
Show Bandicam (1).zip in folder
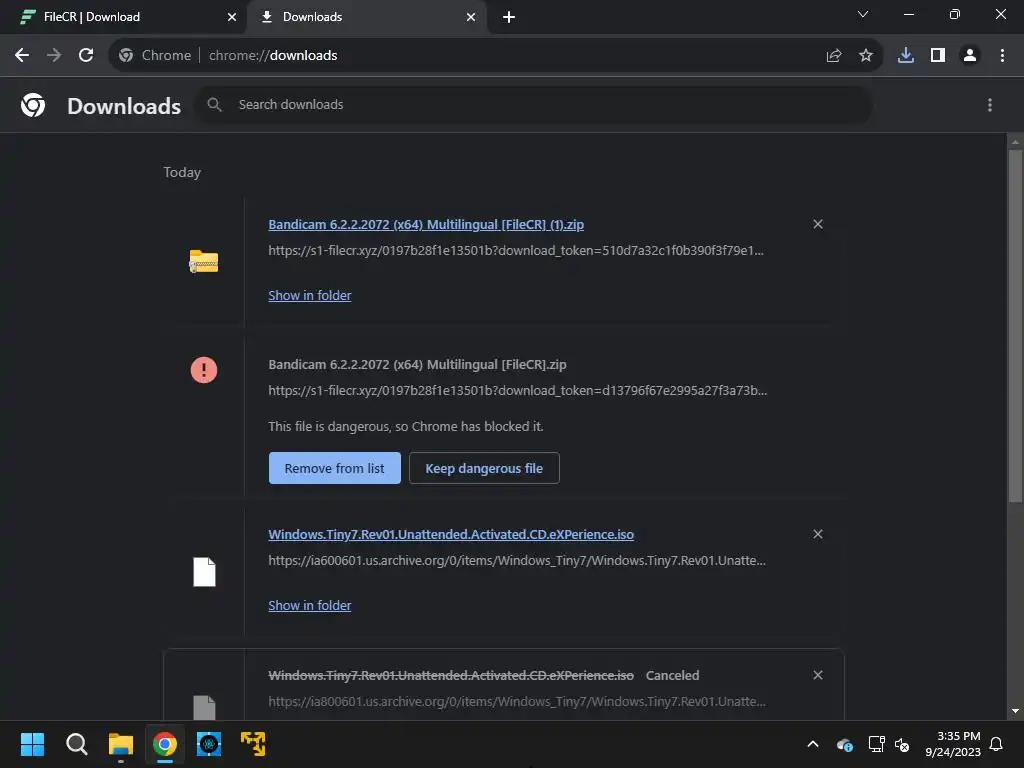pyautogui.click(x=310, y=295)
